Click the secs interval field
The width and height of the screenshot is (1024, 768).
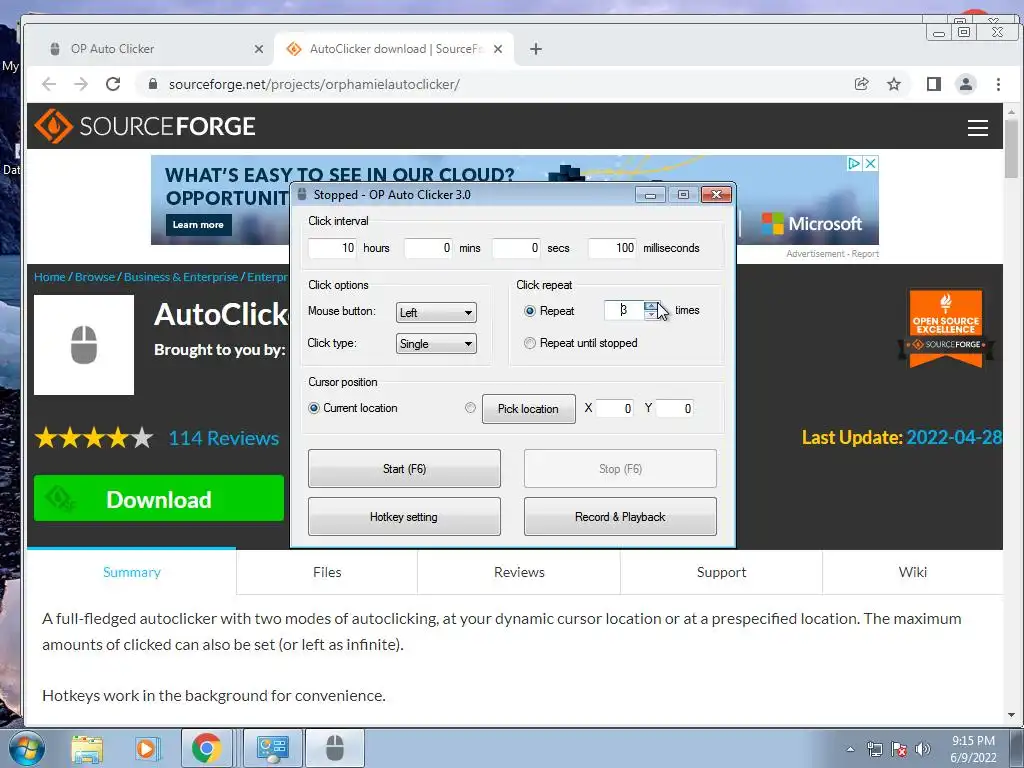(516, 248)
